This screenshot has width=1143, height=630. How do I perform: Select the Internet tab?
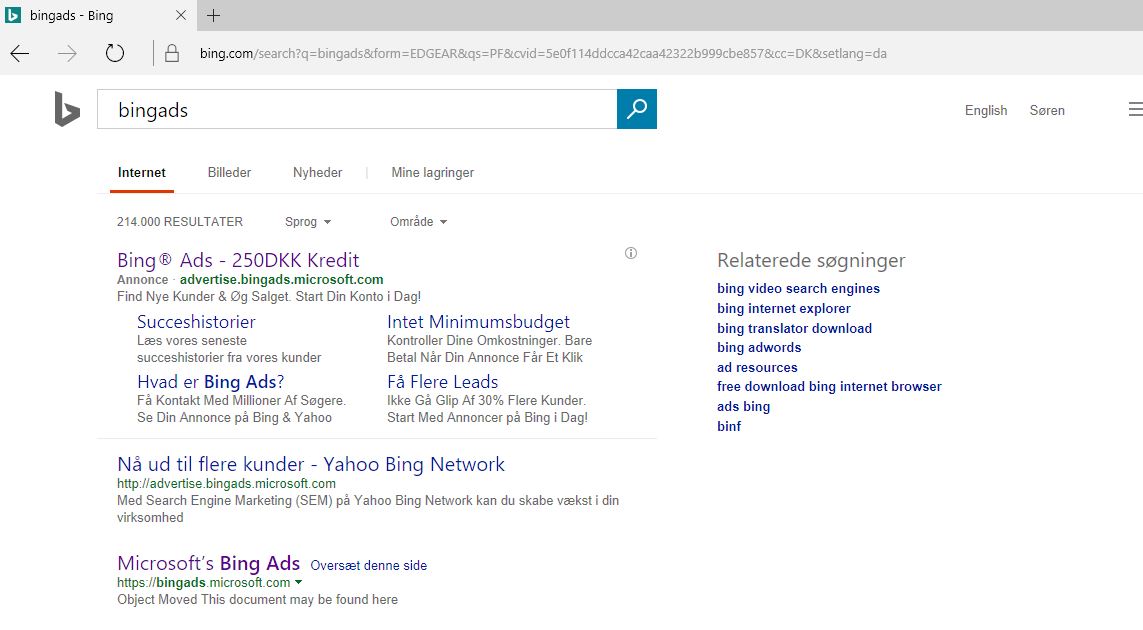[141, 173]
